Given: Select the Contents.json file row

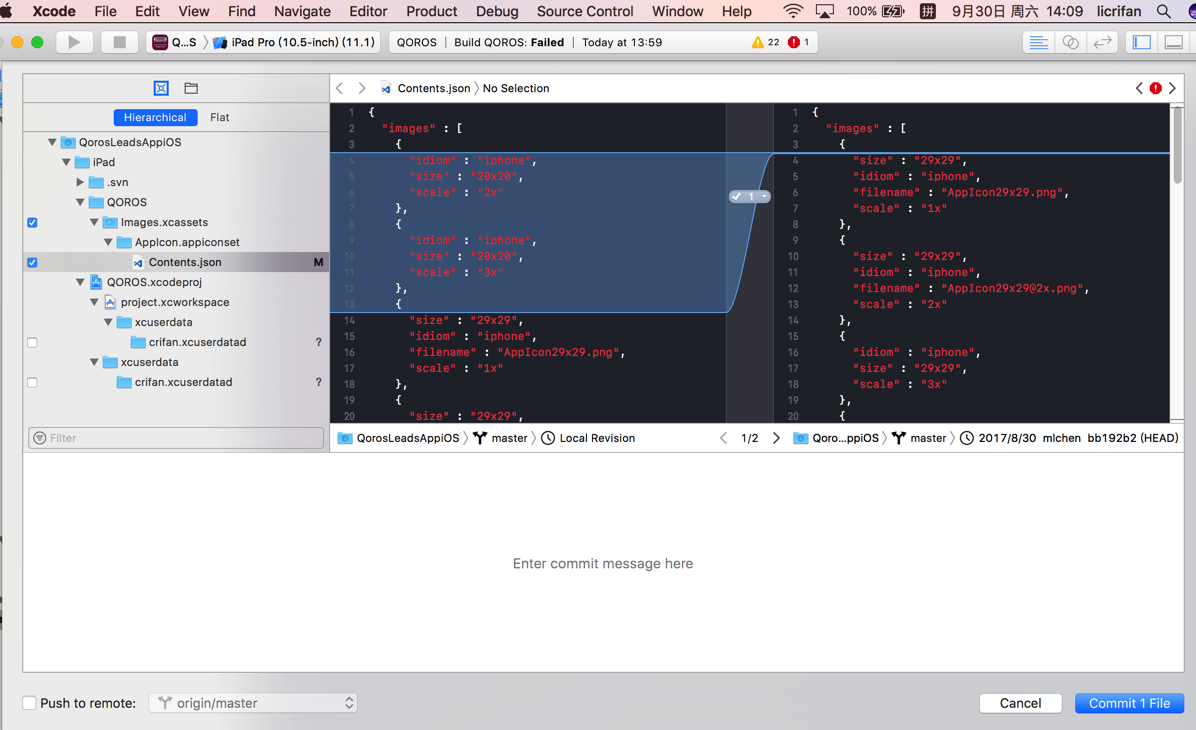Looking at the screenshot, I should pyautogui.click(x=176, y=262).
